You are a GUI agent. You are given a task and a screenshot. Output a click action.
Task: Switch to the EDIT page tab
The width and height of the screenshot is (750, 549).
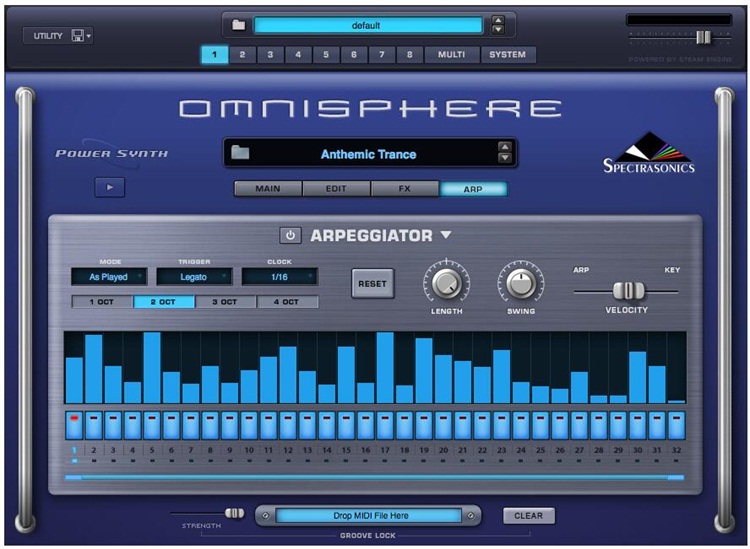click(x=336, y=188)
